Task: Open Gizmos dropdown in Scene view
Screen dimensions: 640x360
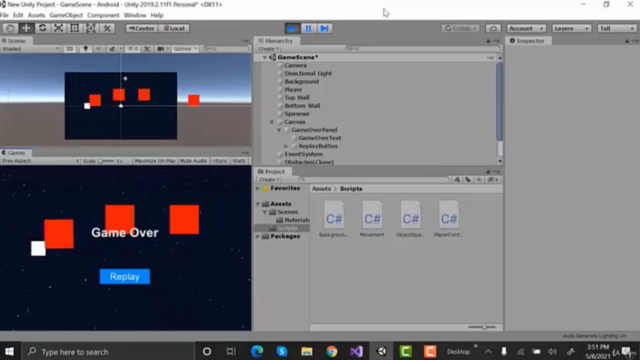Action: 185,49
